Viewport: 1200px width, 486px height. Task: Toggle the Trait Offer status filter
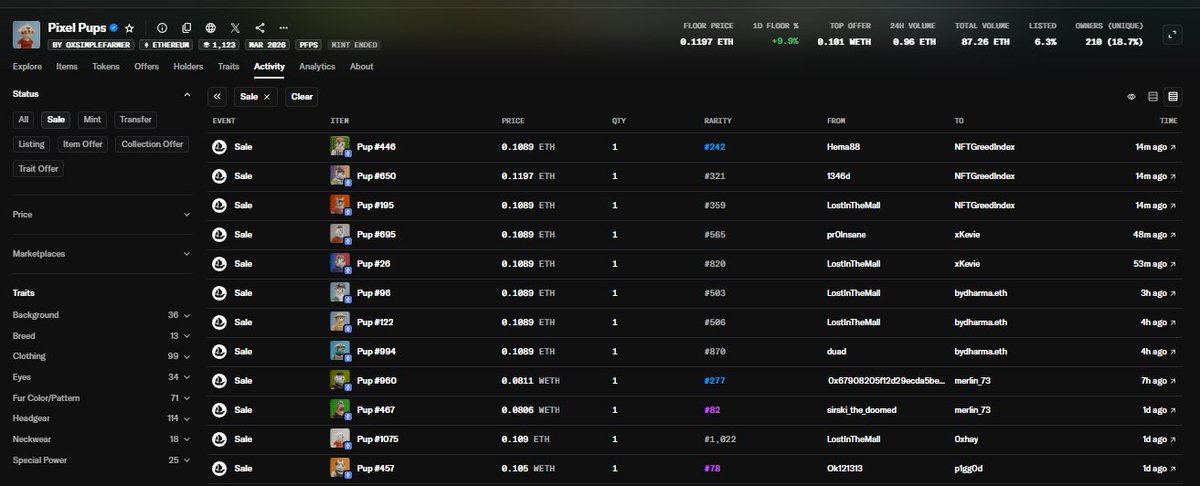pyautogui.click(x=39, y=169)
